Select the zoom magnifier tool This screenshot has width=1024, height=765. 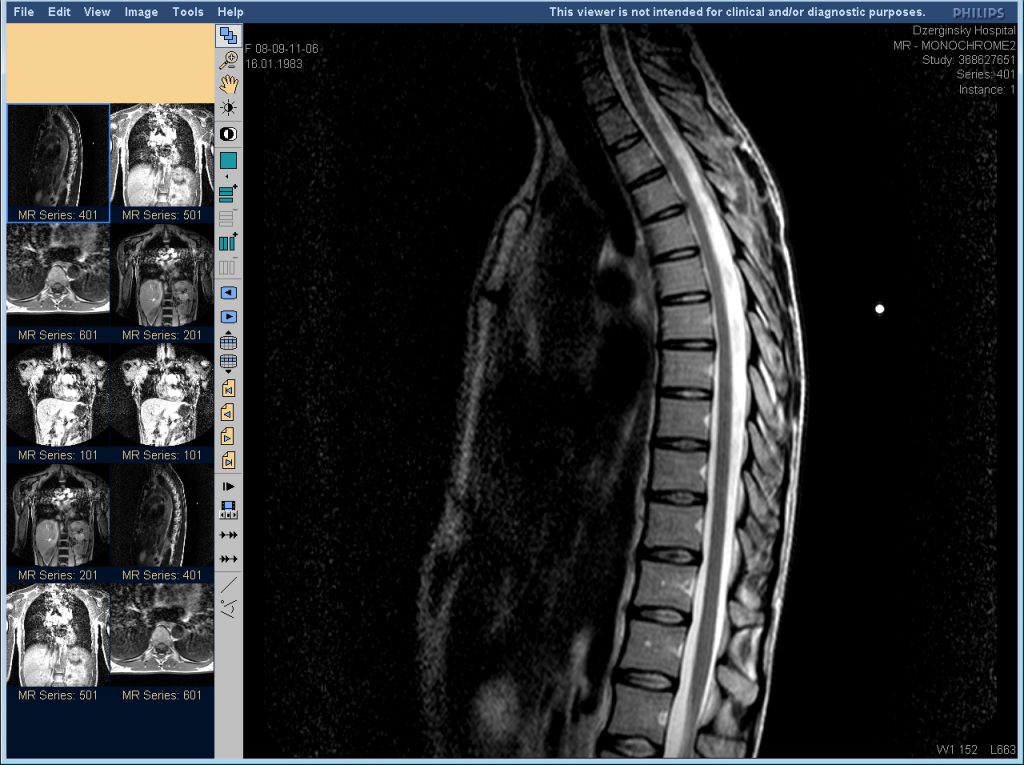[229, 60]
